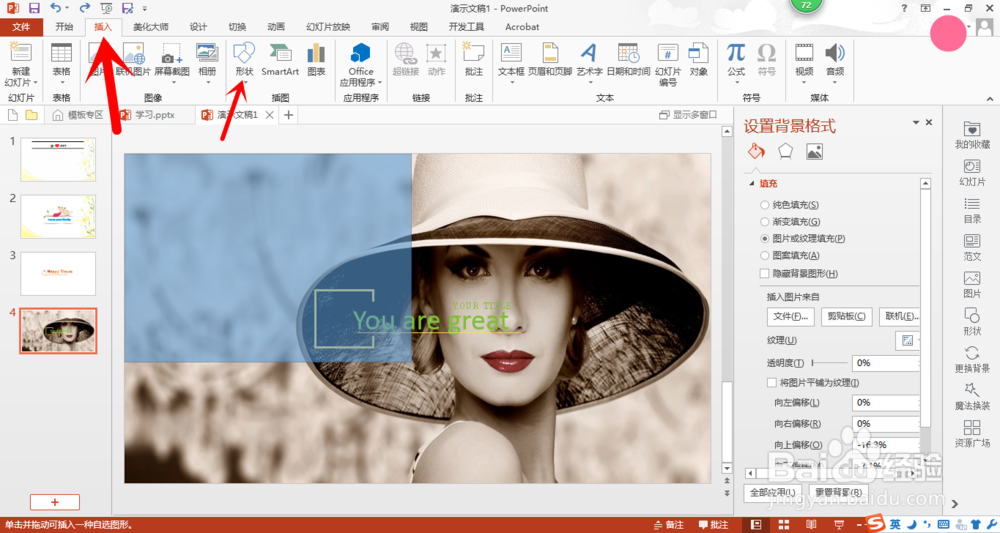This screenshot has height=533, width=1000.
Task: Open the Template Zone (模板专区) tab
Action: (x=78, y=115)
